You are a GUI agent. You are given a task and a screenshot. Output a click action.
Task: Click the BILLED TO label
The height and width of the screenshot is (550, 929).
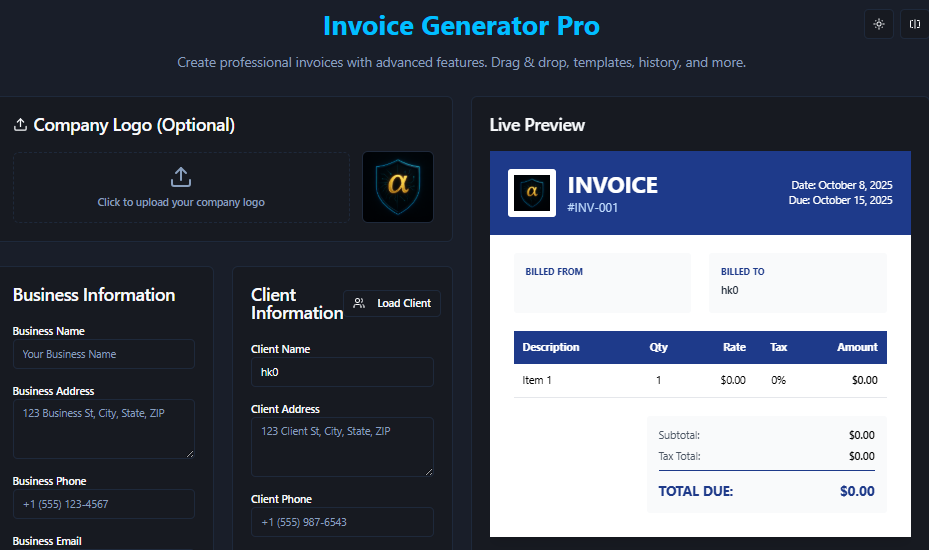[742, 271]
